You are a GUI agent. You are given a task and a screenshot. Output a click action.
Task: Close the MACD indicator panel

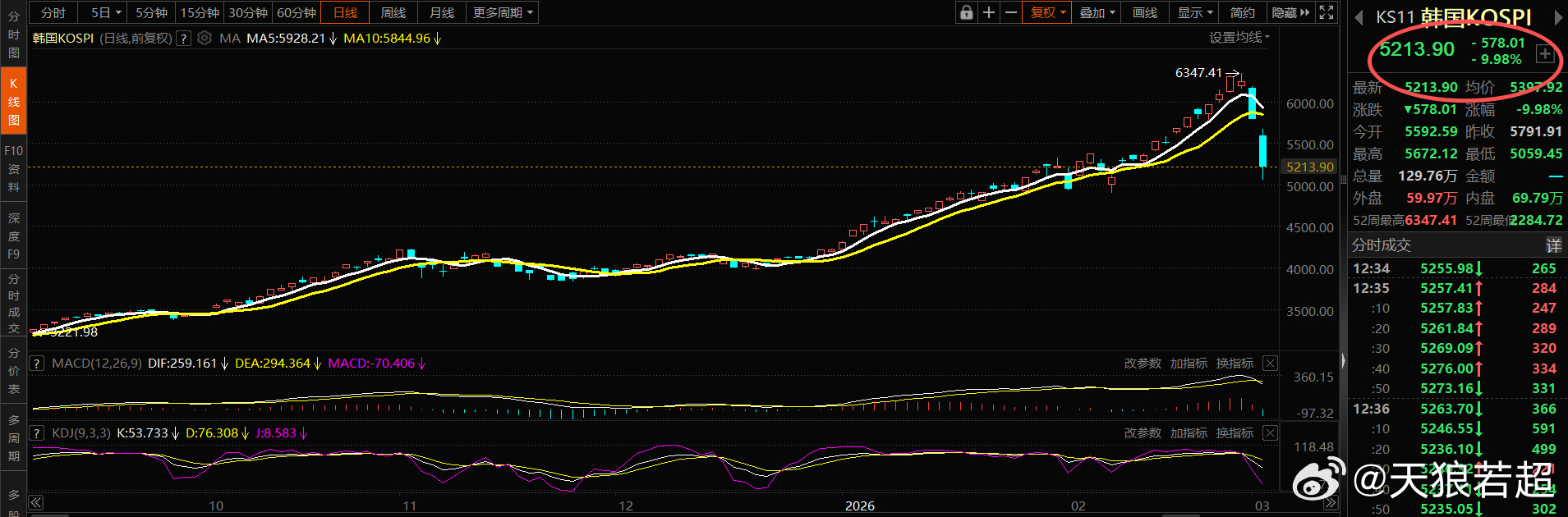click(x=1270, y=363)
